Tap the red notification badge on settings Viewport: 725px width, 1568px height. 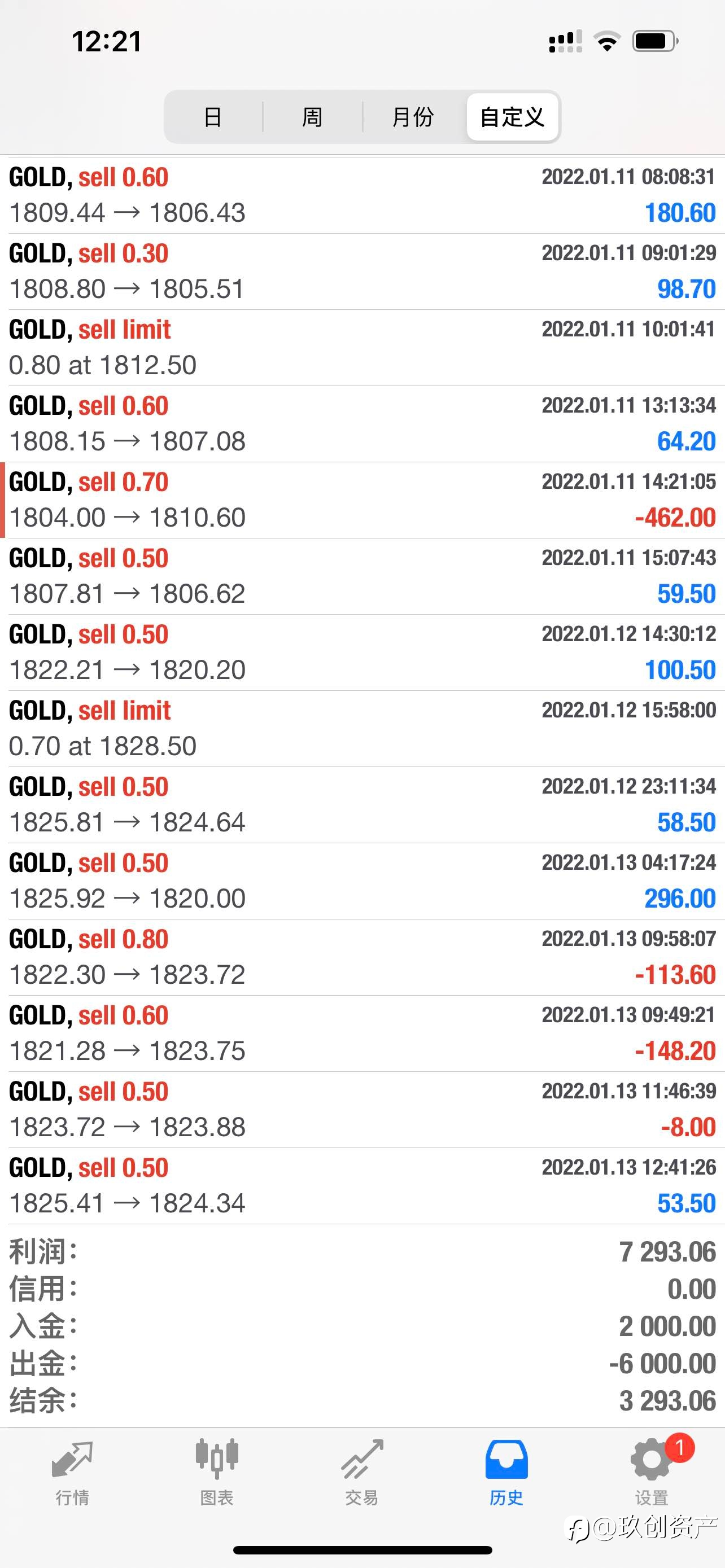coord(679,1447)
